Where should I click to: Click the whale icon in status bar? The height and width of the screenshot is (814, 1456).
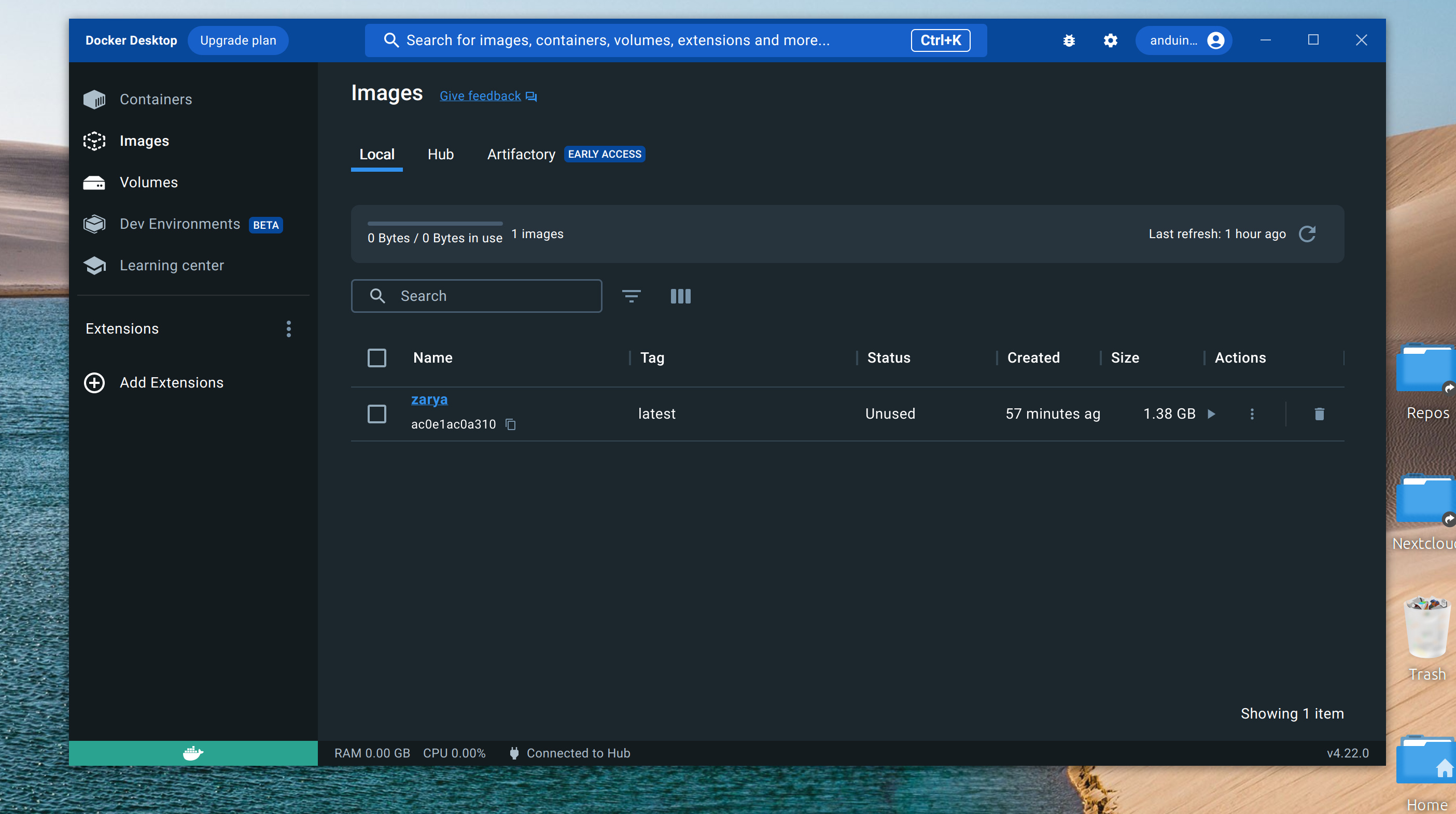coord(193,753)
